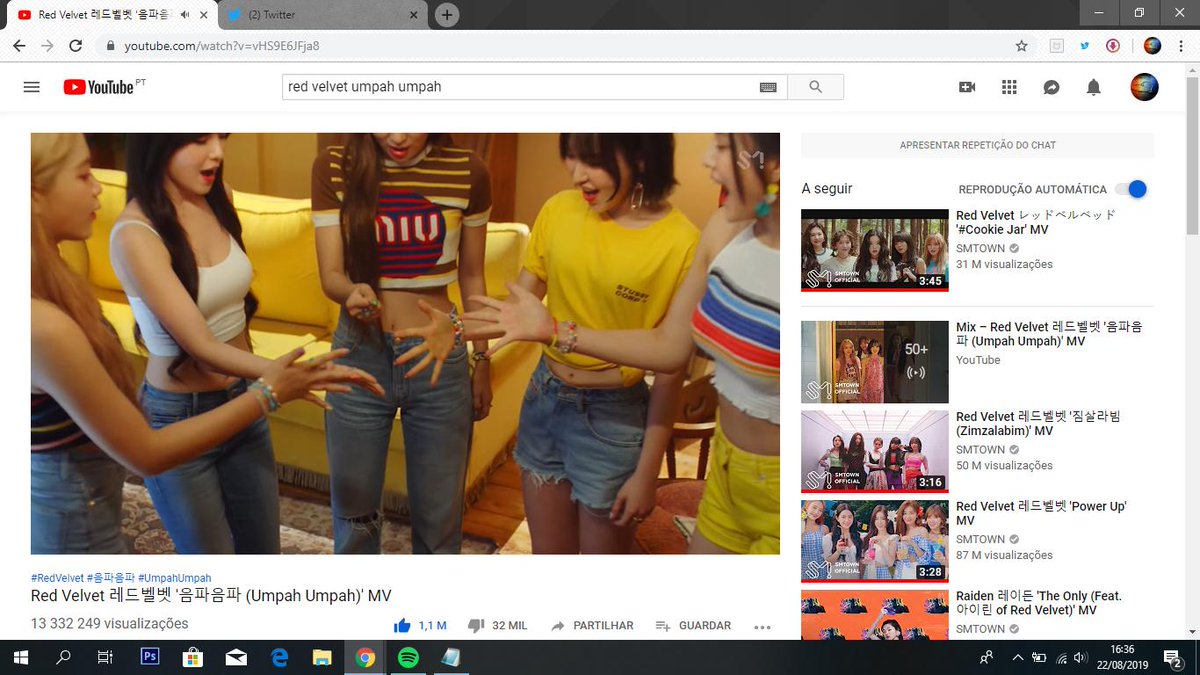
Task: Open the more actions ellipsis under video
Action: pyautogui.click(x=762, y=627)
